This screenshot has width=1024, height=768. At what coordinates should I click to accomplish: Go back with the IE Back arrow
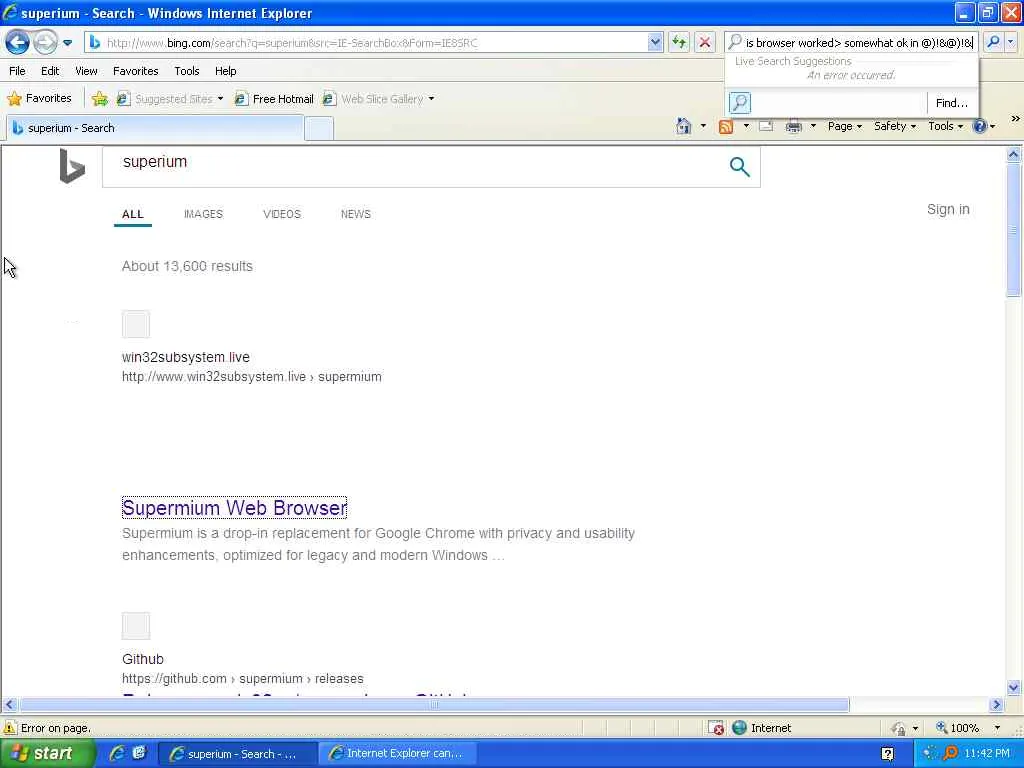[18, 42]
